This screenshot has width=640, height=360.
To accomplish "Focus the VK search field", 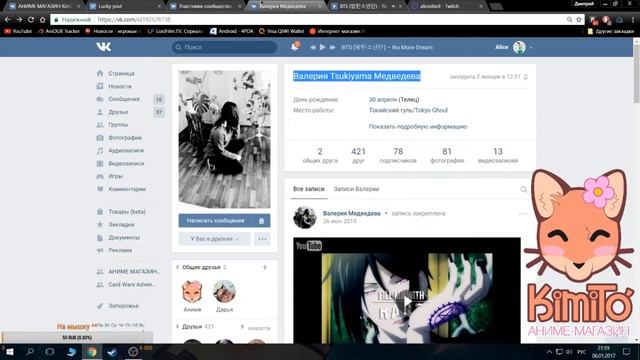I will tap(224, 47).
